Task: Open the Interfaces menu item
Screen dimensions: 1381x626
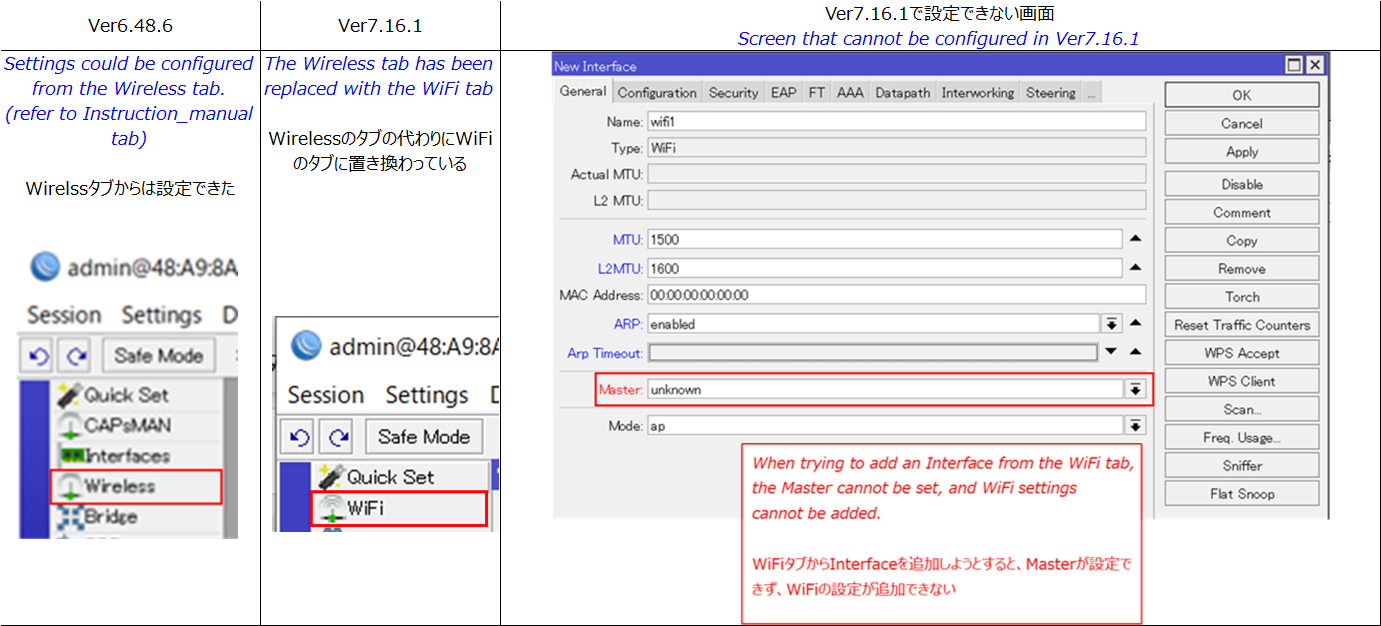Action: (x=113, y=456)
